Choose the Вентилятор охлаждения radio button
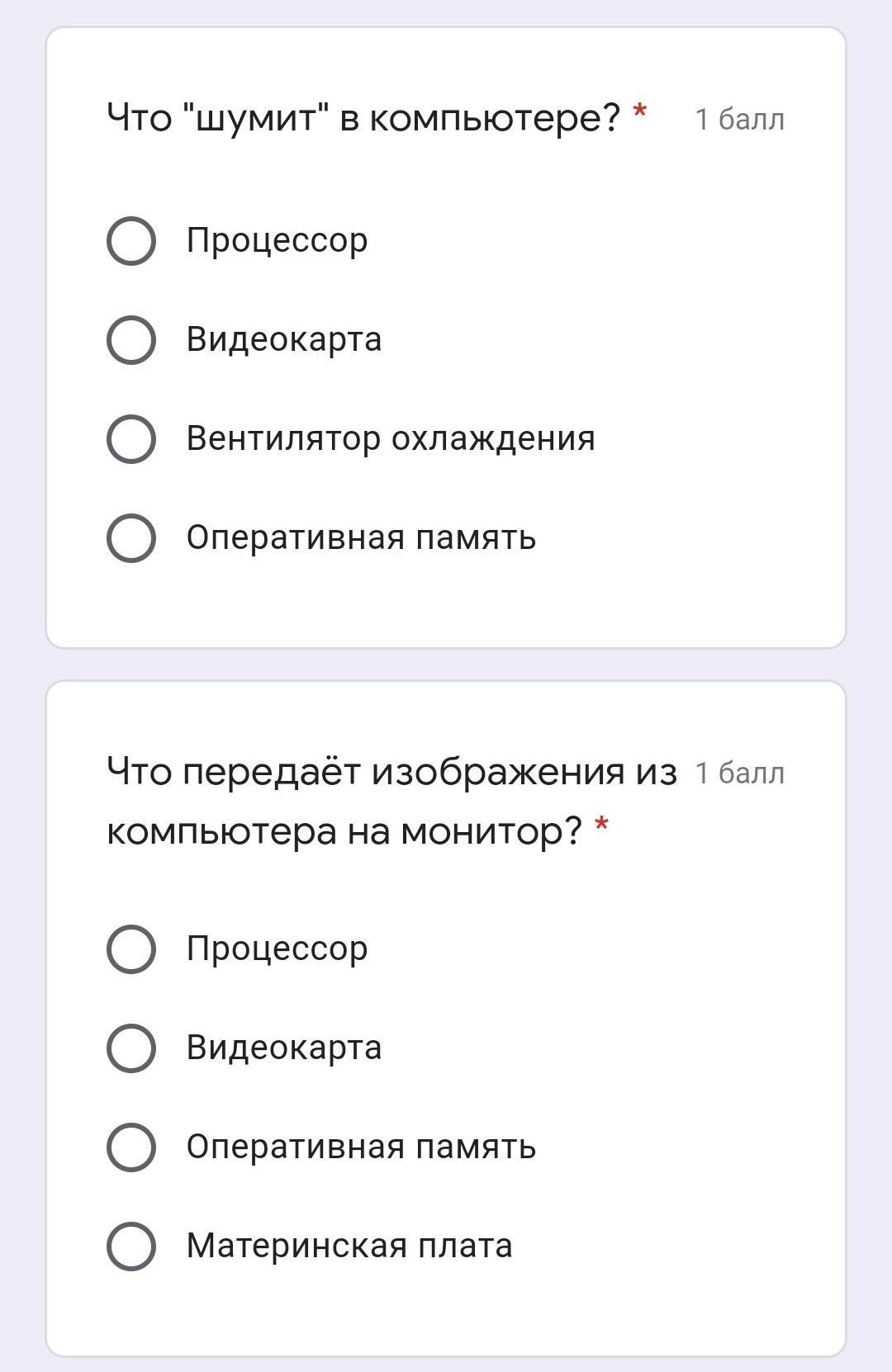 coord(131,438)
